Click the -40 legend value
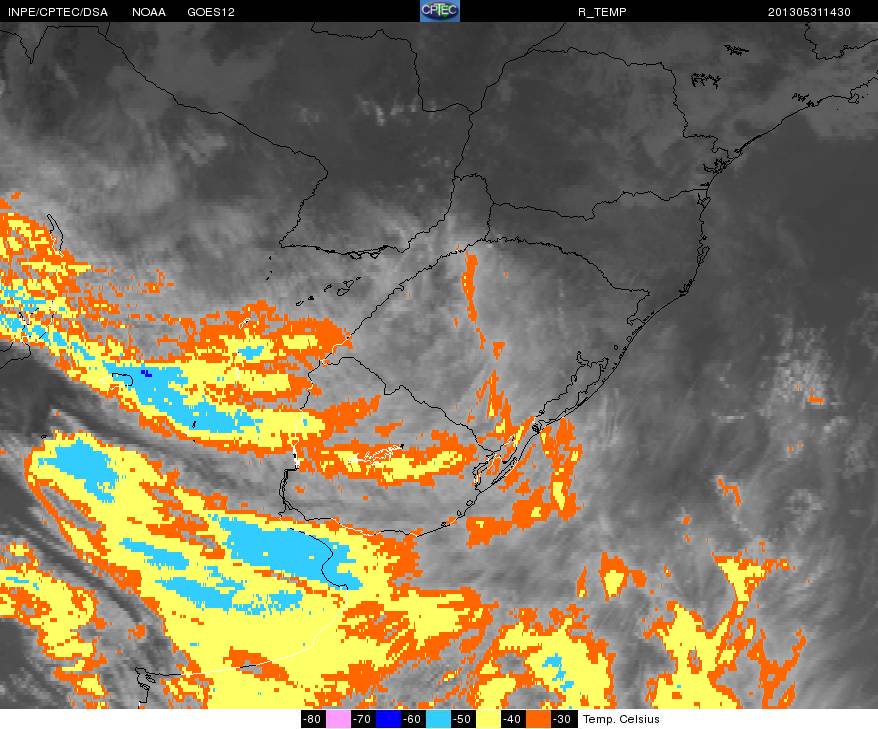This screenshot has width=878, height=729. point(513,719)
